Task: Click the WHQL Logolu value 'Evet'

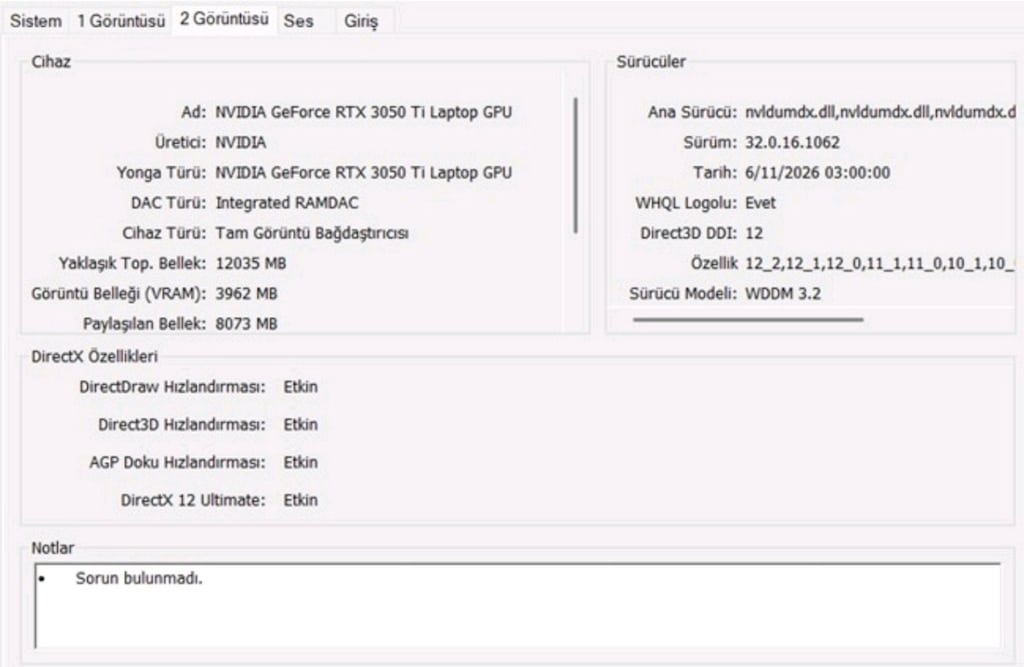Action: 760,203
